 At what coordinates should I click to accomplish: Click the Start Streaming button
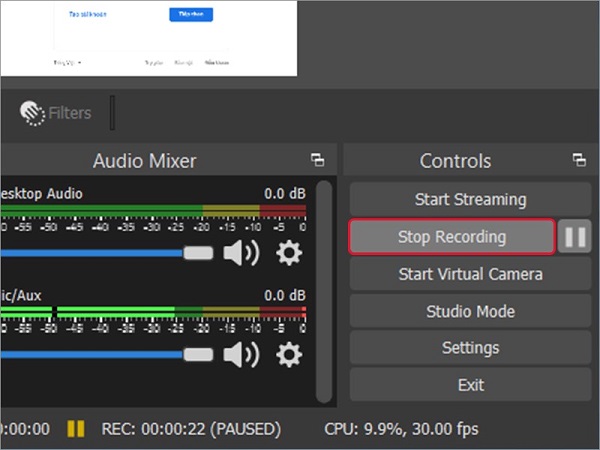pyautogui.click(x=470, y=199)
